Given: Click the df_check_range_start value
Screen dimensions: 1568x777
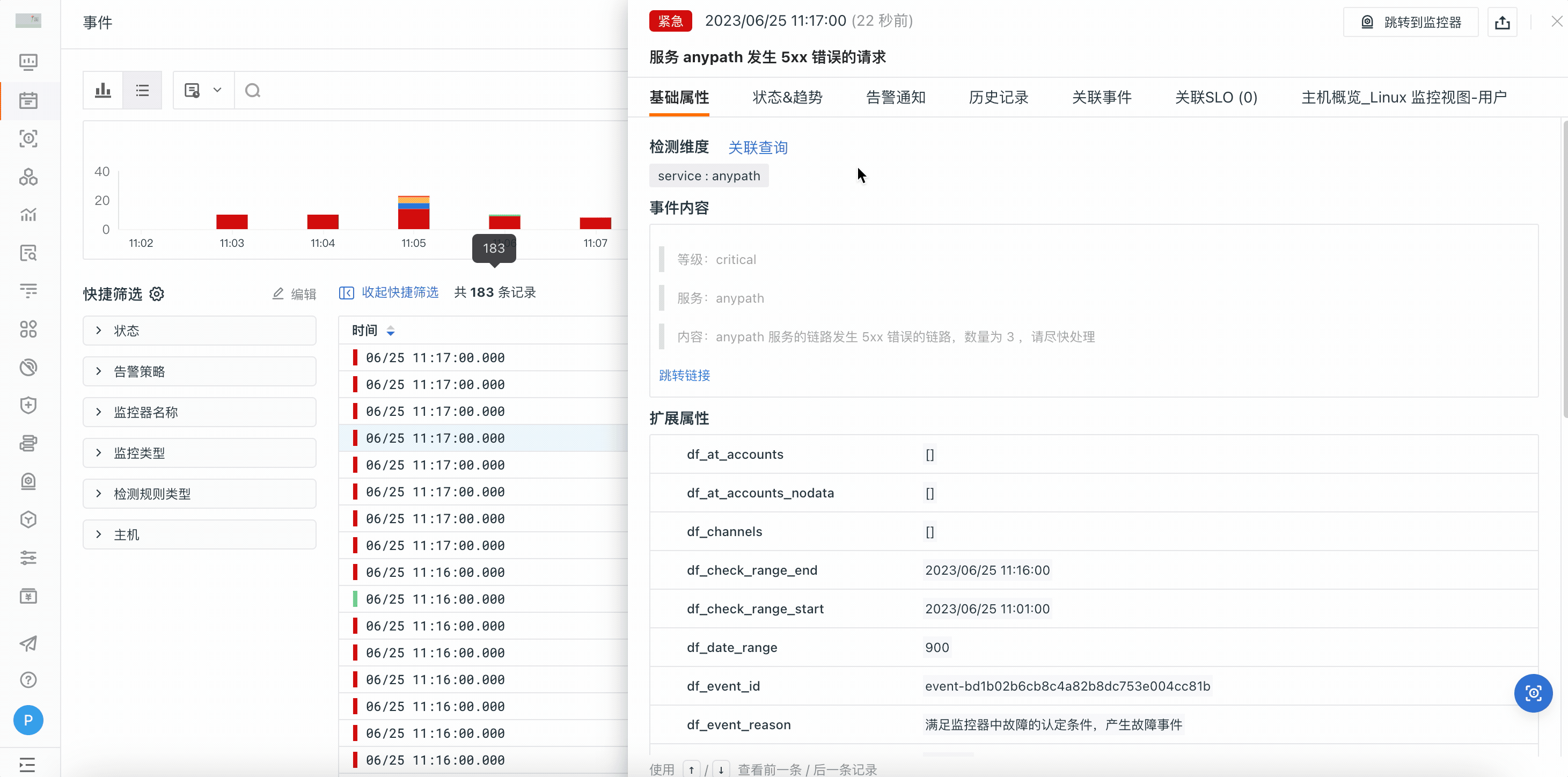Looking at the screenshot, I should (987, 609).
